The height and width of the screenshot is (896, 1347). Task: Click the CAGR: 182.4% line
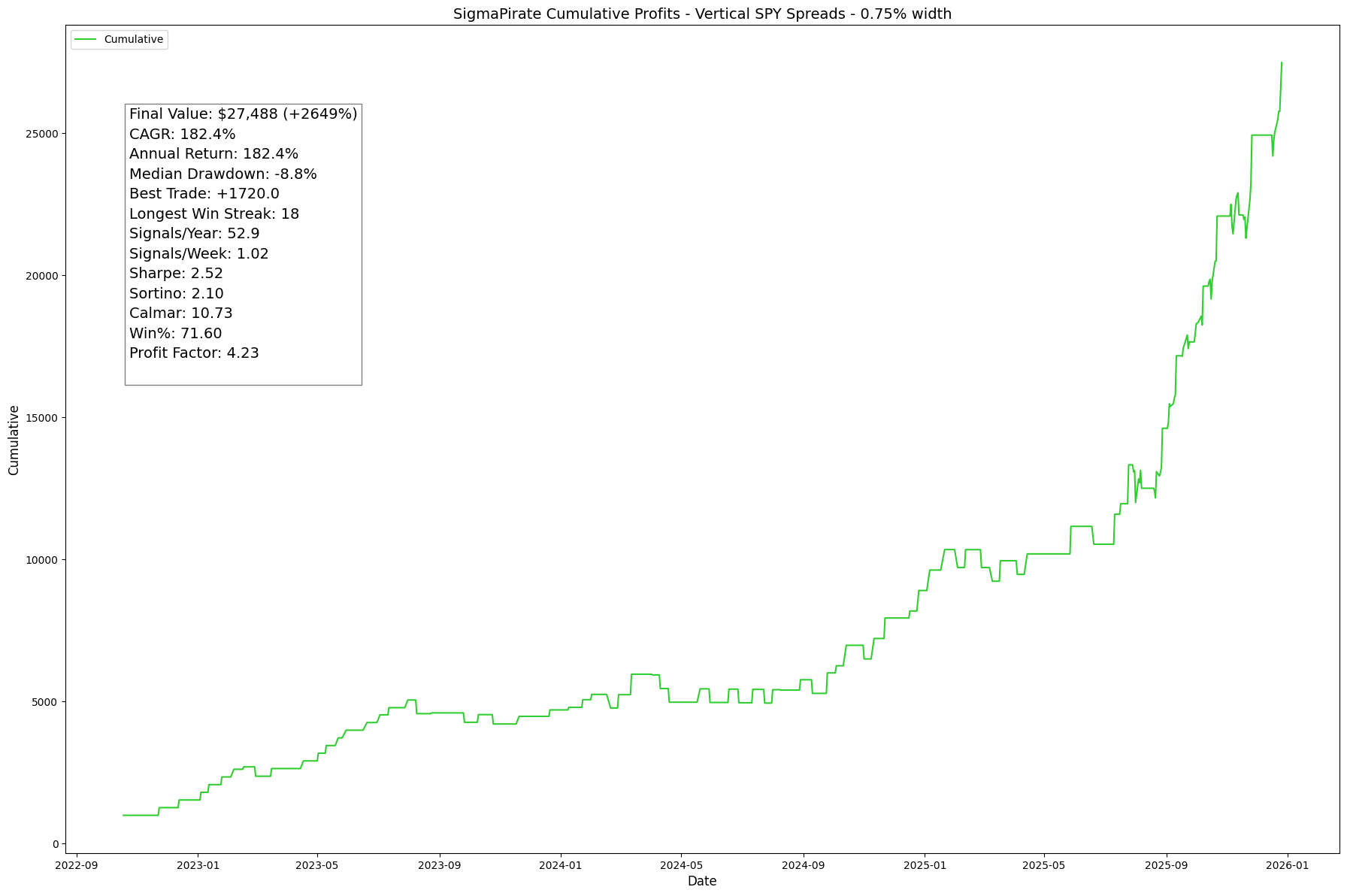click(x=182, y=135)
